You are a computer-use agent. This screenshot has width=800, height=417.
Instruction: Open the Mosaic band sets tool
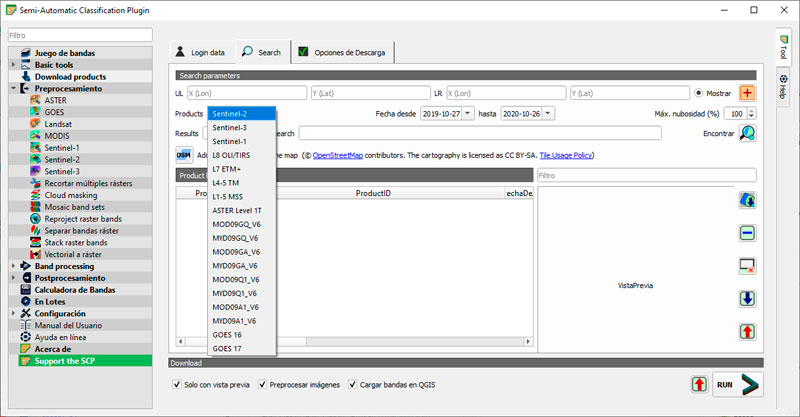click(x=74, y=207)
